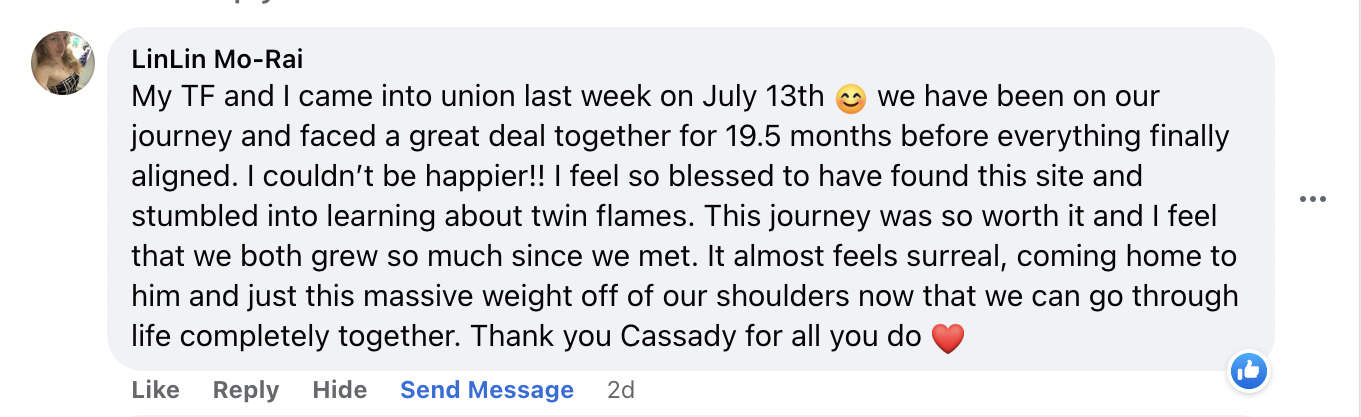Like LinLin Mo-Rai's comment
The width and height of the screenshot is (1361, 417).
pyautogui.click(x=155, y=390)
